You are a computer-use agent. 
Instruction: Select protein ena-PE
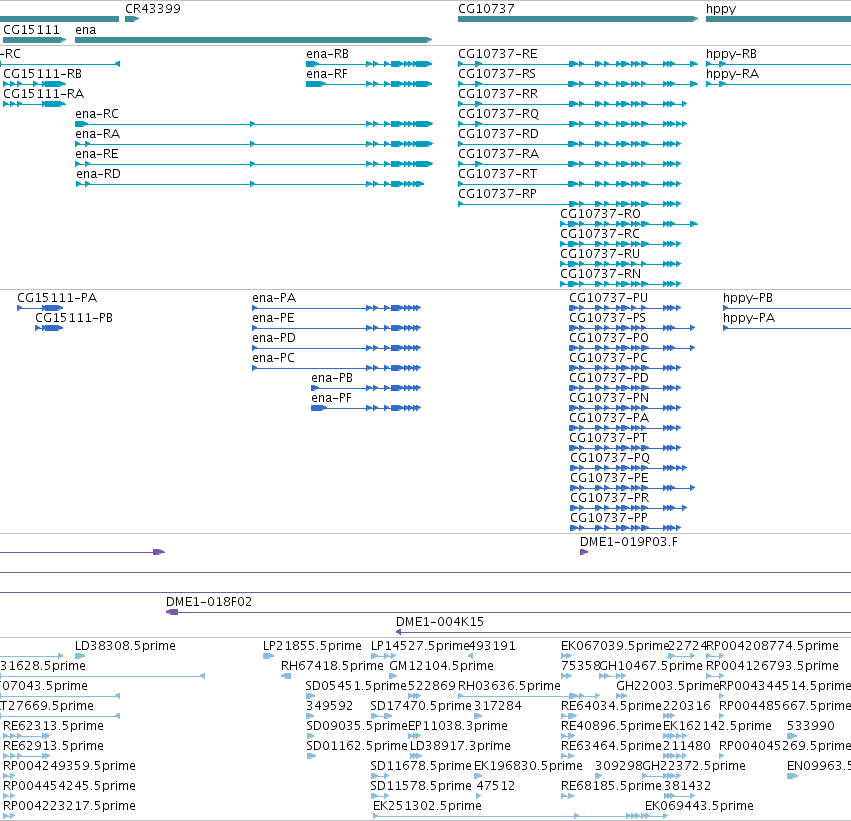[336, 328]
